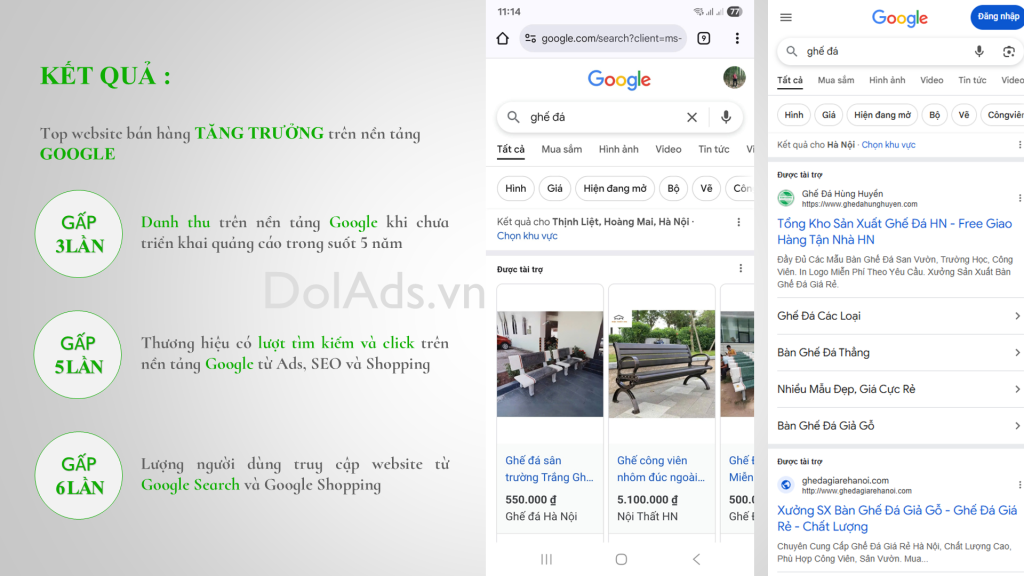Viewport: 1024px width, 576px height.
Task: Click Ghế Đá Hùng Huyền site favicon
Action: click(786, 198)
